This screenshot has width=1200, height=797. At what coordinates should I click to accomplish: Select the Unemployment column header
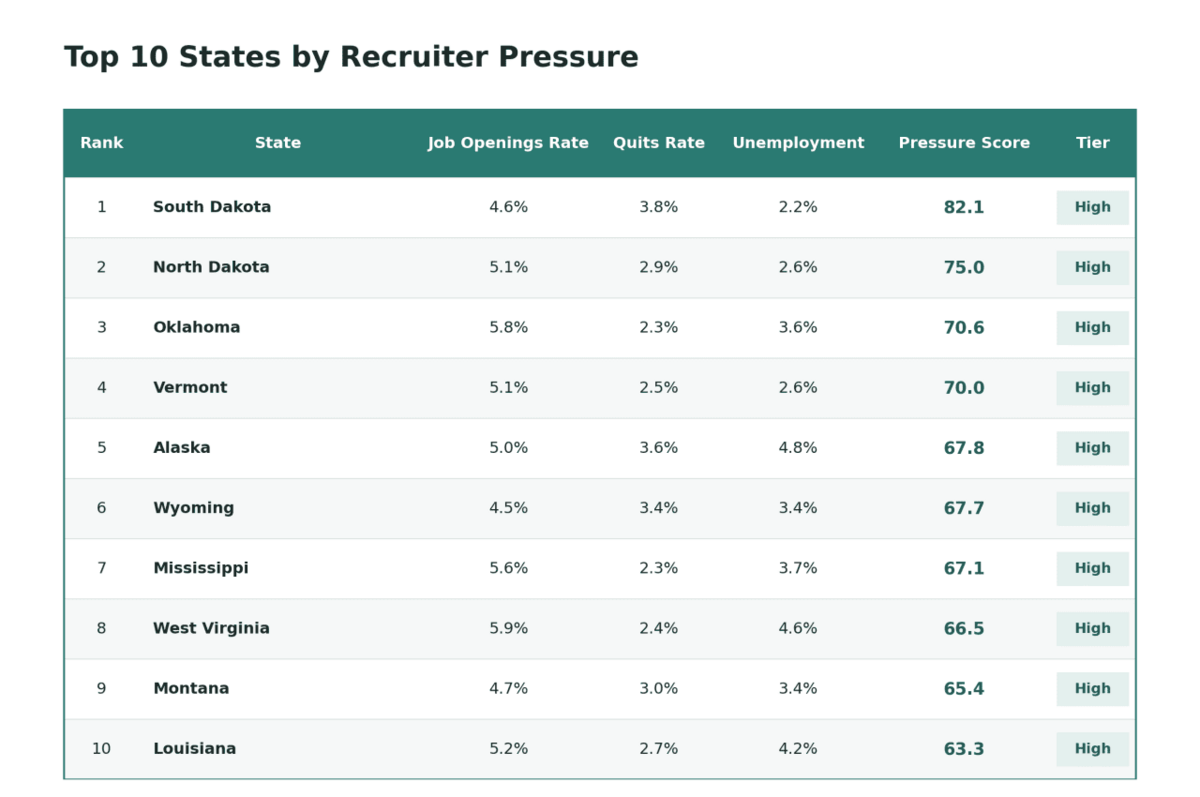(x=798, y=143)
